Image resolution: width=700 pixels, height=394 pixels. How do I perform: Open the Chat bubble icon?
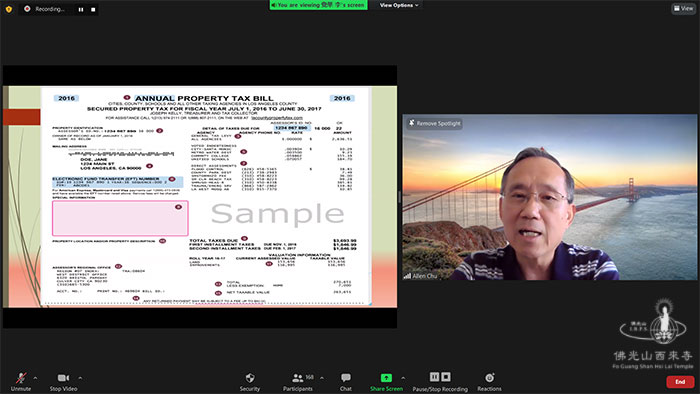[346, 378]
